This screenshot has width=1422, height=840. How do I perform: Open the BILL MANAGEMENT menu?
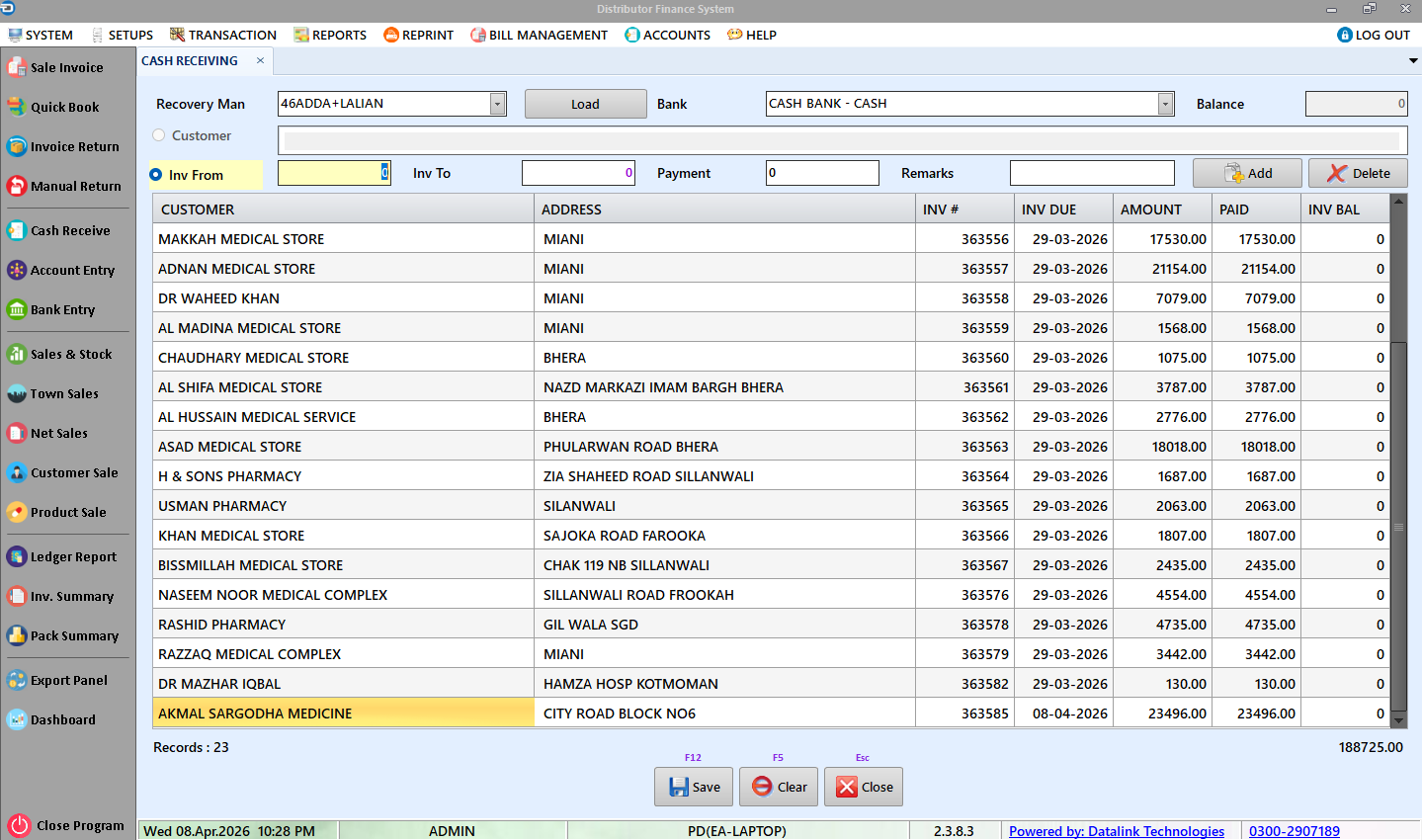click(540, 35)
